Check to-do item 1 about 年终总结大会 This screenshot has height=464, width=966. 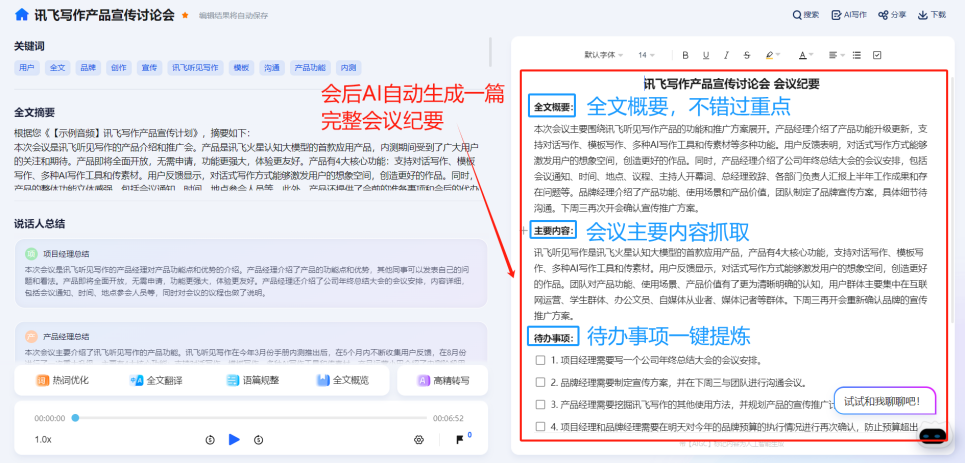540,360
